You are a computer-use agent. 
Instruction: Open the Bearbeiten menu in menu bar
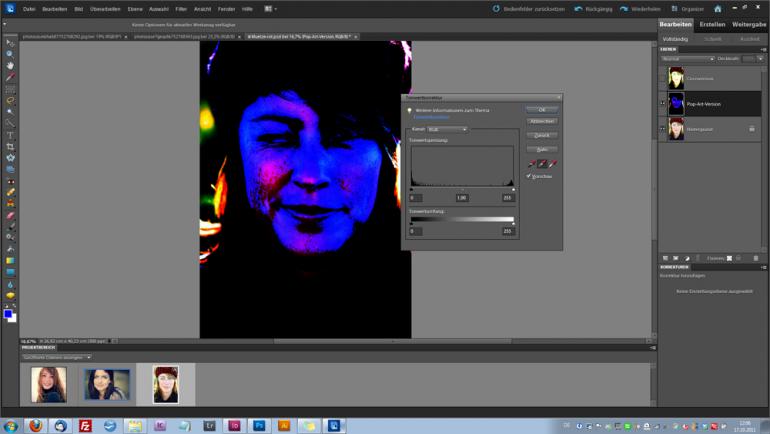pos(55,9)
